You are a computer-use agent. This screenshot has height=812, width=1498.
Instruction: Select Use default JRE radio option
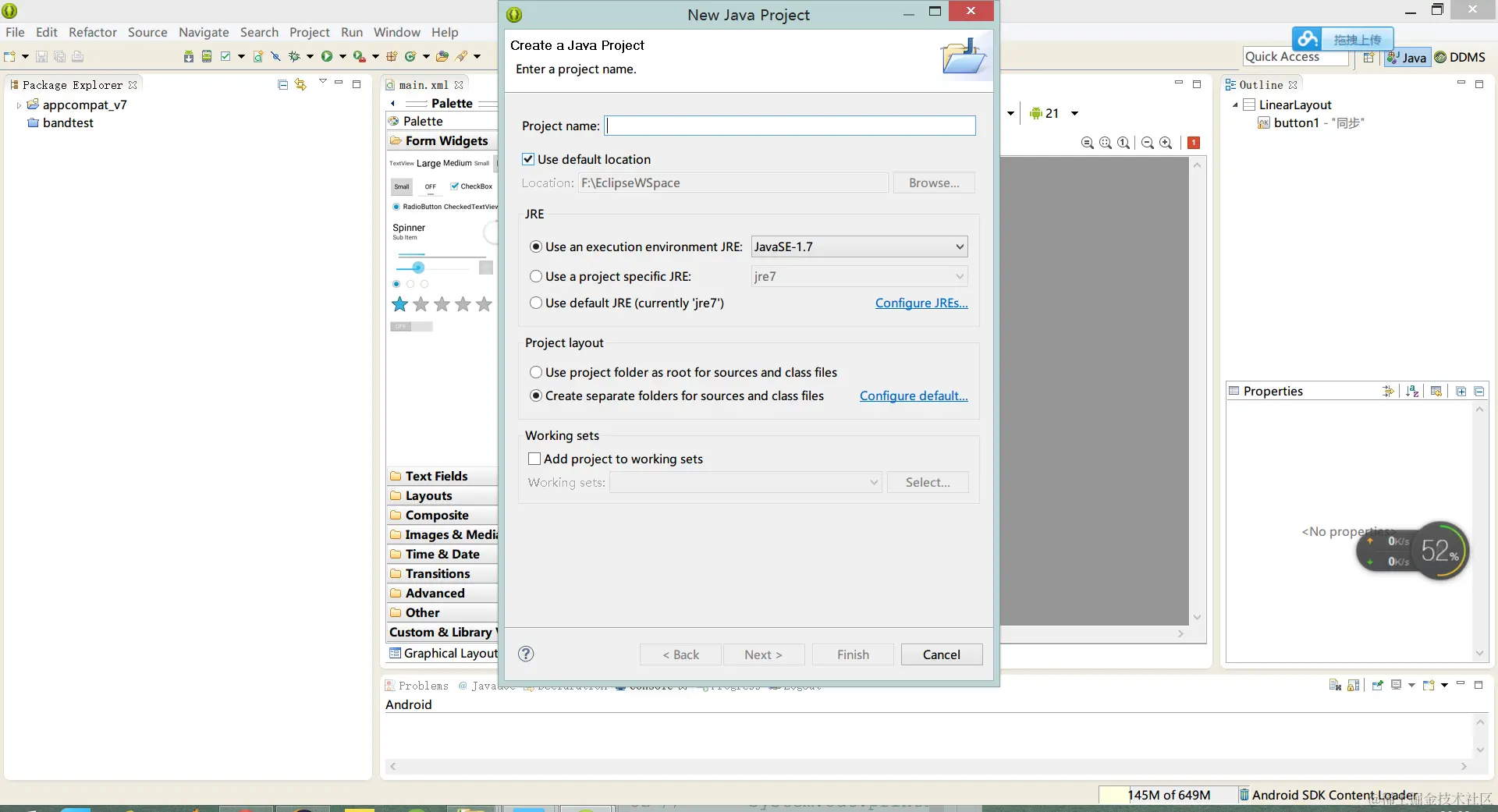(536, 303)
